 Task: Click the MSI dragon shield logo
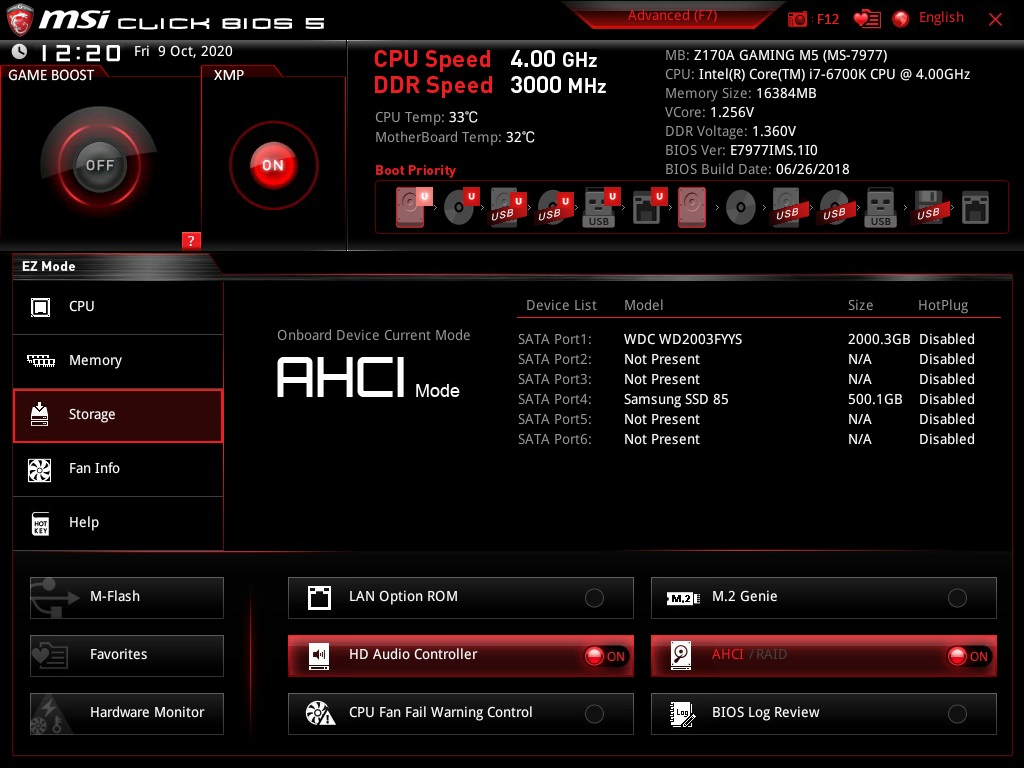click(20, 21)
